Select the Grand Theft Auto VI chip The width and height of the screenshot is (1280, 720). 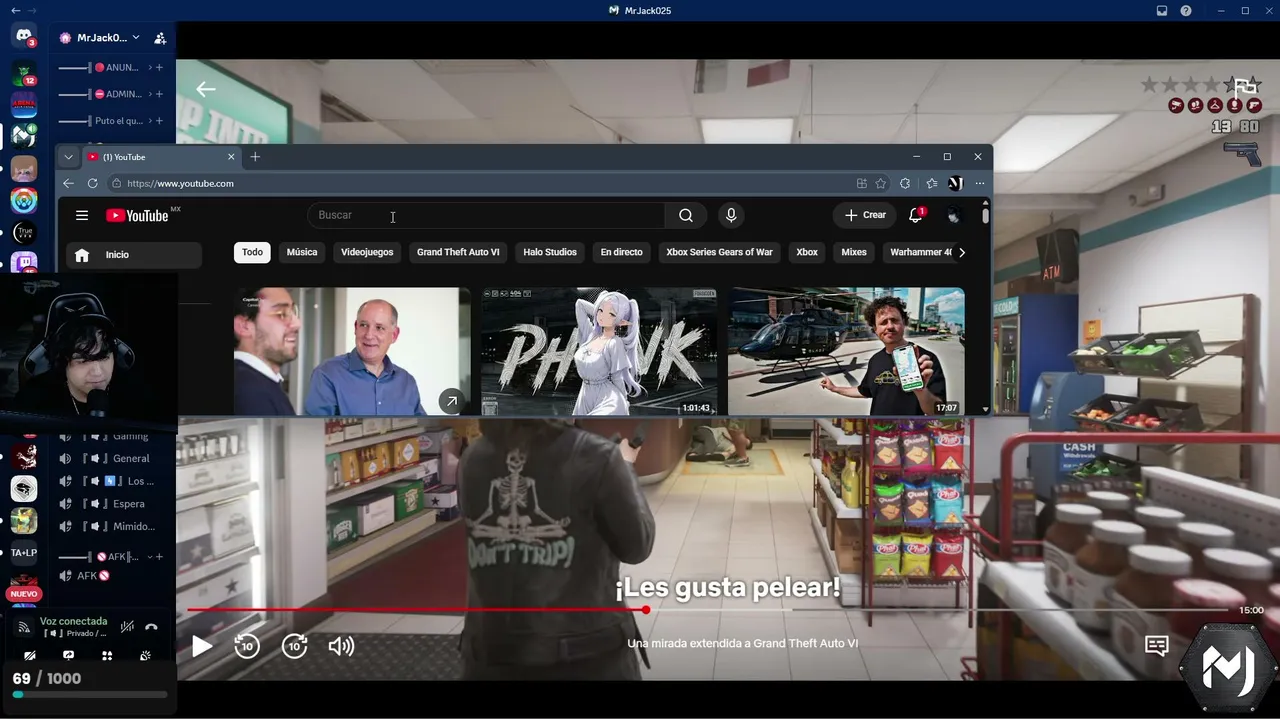458,252
